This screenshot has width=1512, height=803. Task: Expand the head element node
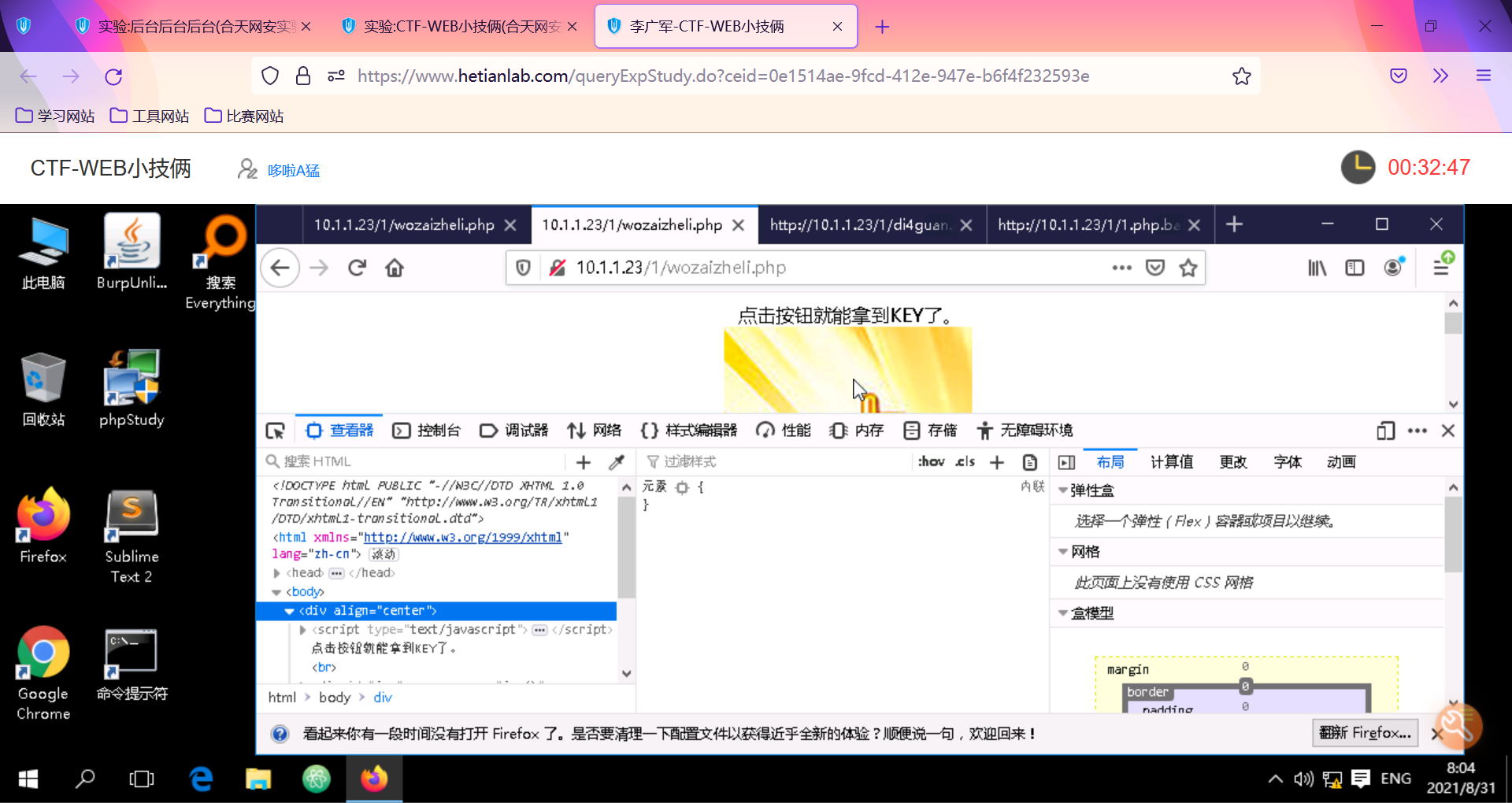276,573
